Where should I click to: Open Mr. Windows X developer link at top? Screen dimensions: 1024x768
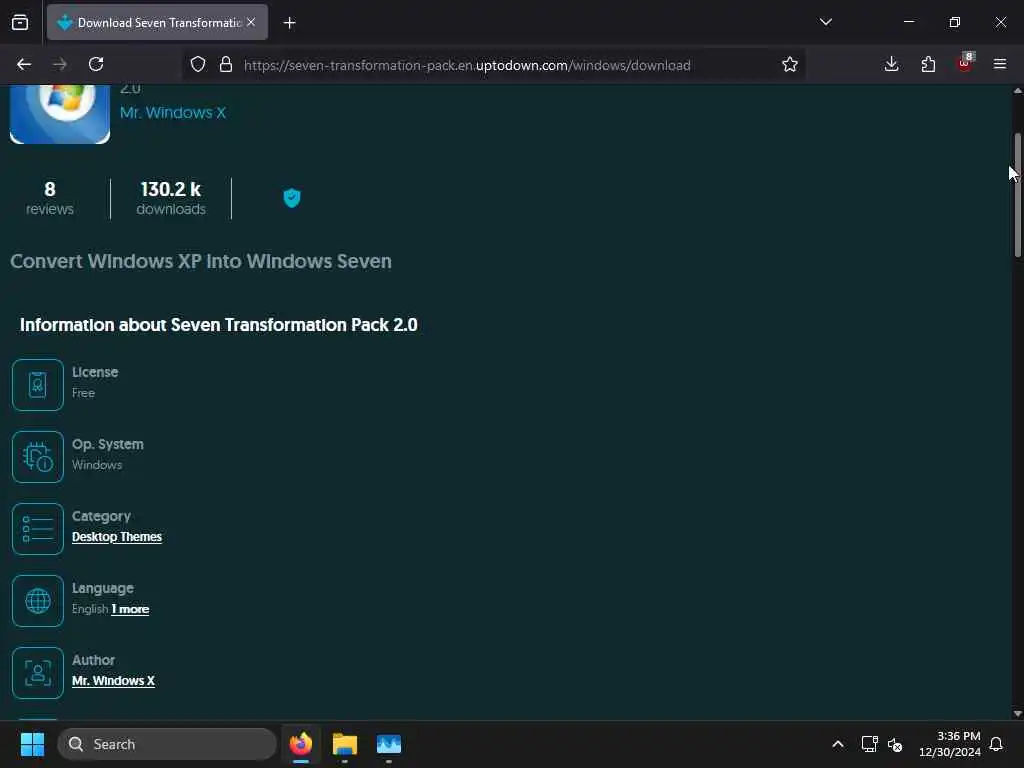pyautogui.click(x=173, y=112)
